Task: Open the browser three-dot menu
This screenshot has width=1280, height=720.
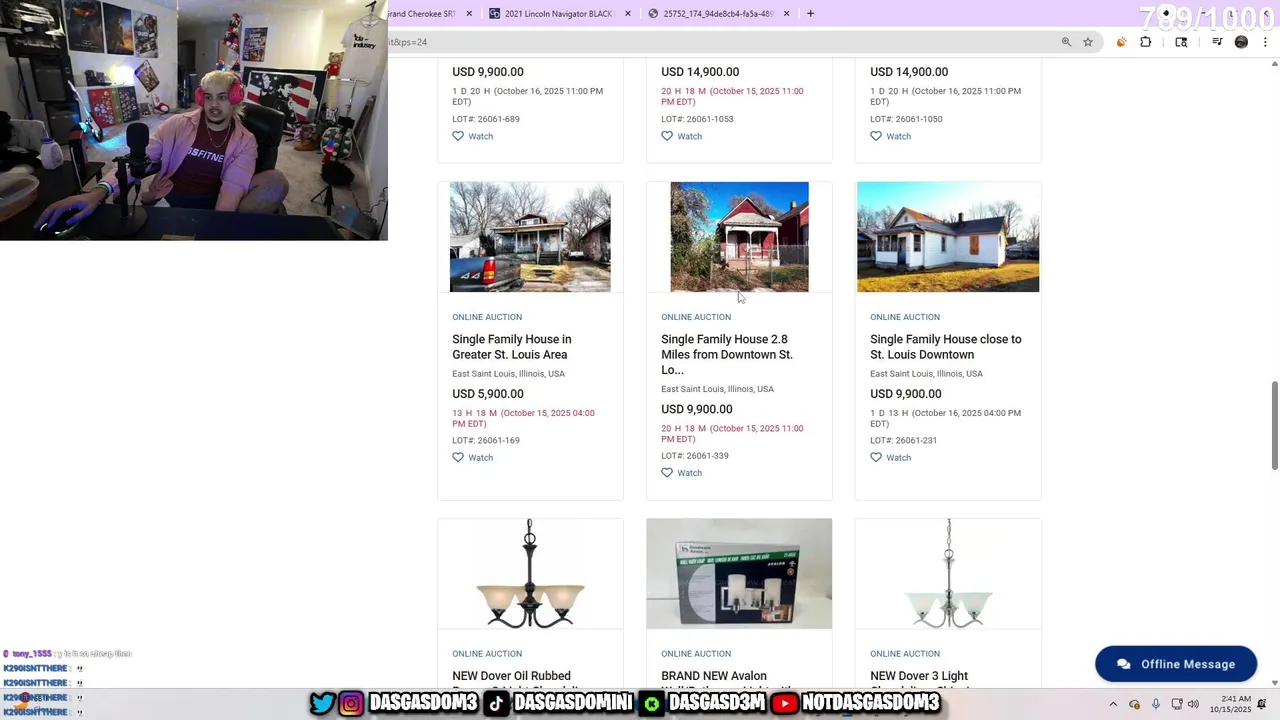Action: coord(1265,42)
